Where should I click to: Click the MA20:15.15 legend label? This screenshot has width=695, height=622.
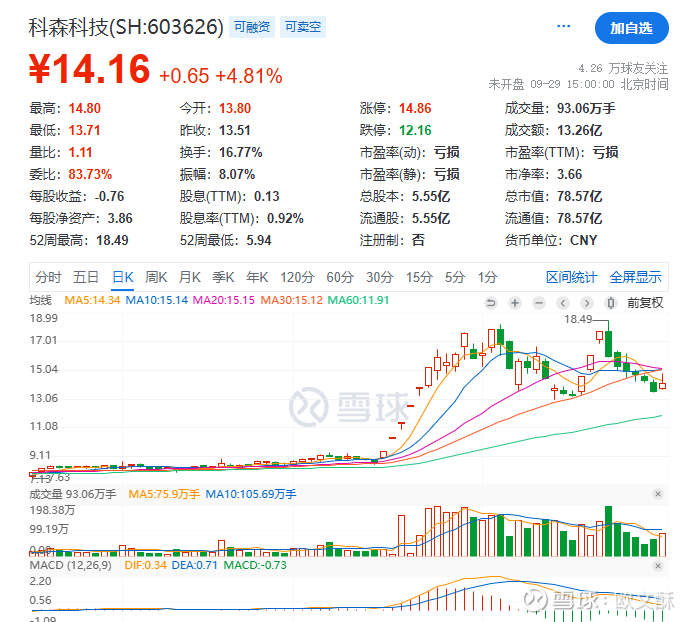224,300
